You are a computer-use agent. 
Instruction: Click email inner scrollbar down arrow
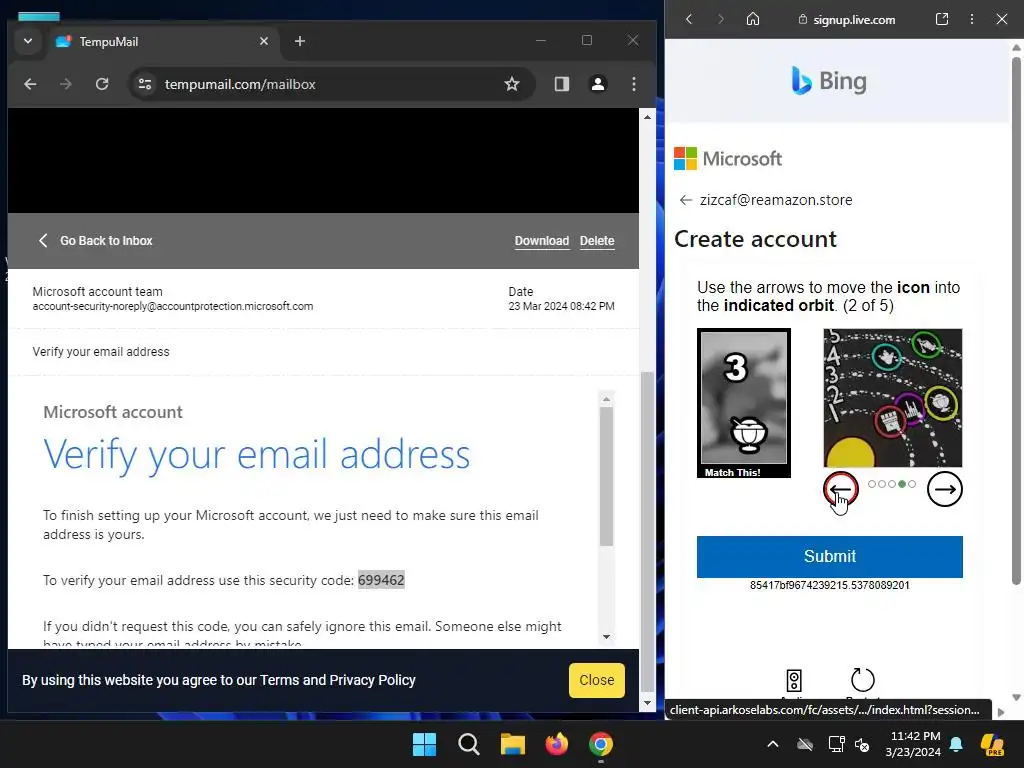pyautogui.click(x=606, y=637)
